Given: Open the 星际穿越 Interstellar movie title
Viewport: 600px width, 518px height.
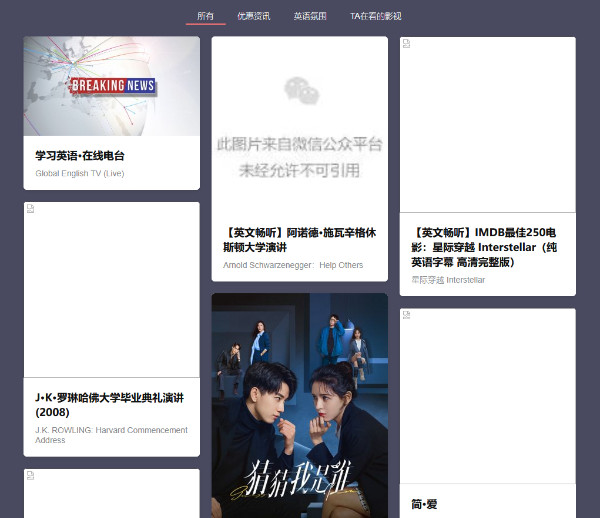Looking at the screenshot, I should (x=485, y=247).
